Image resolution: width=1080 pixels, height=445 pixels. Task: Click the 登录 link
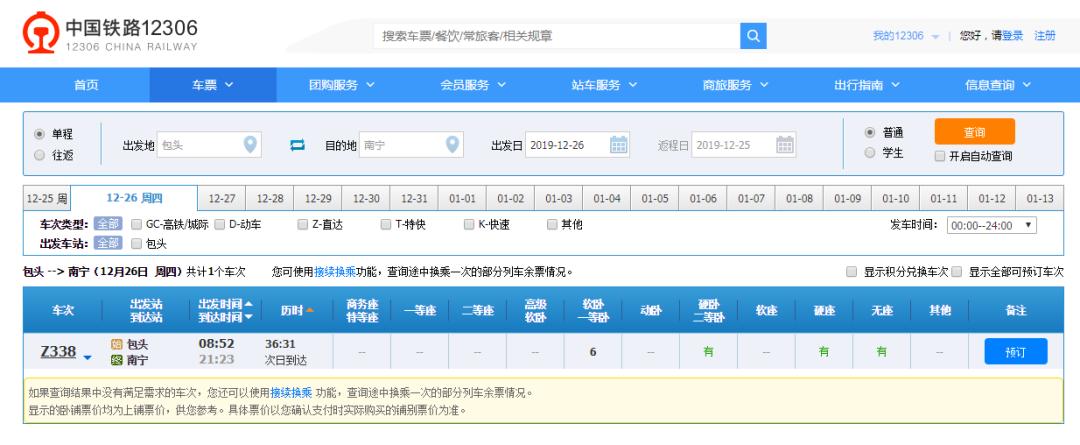click(1012, 36)
